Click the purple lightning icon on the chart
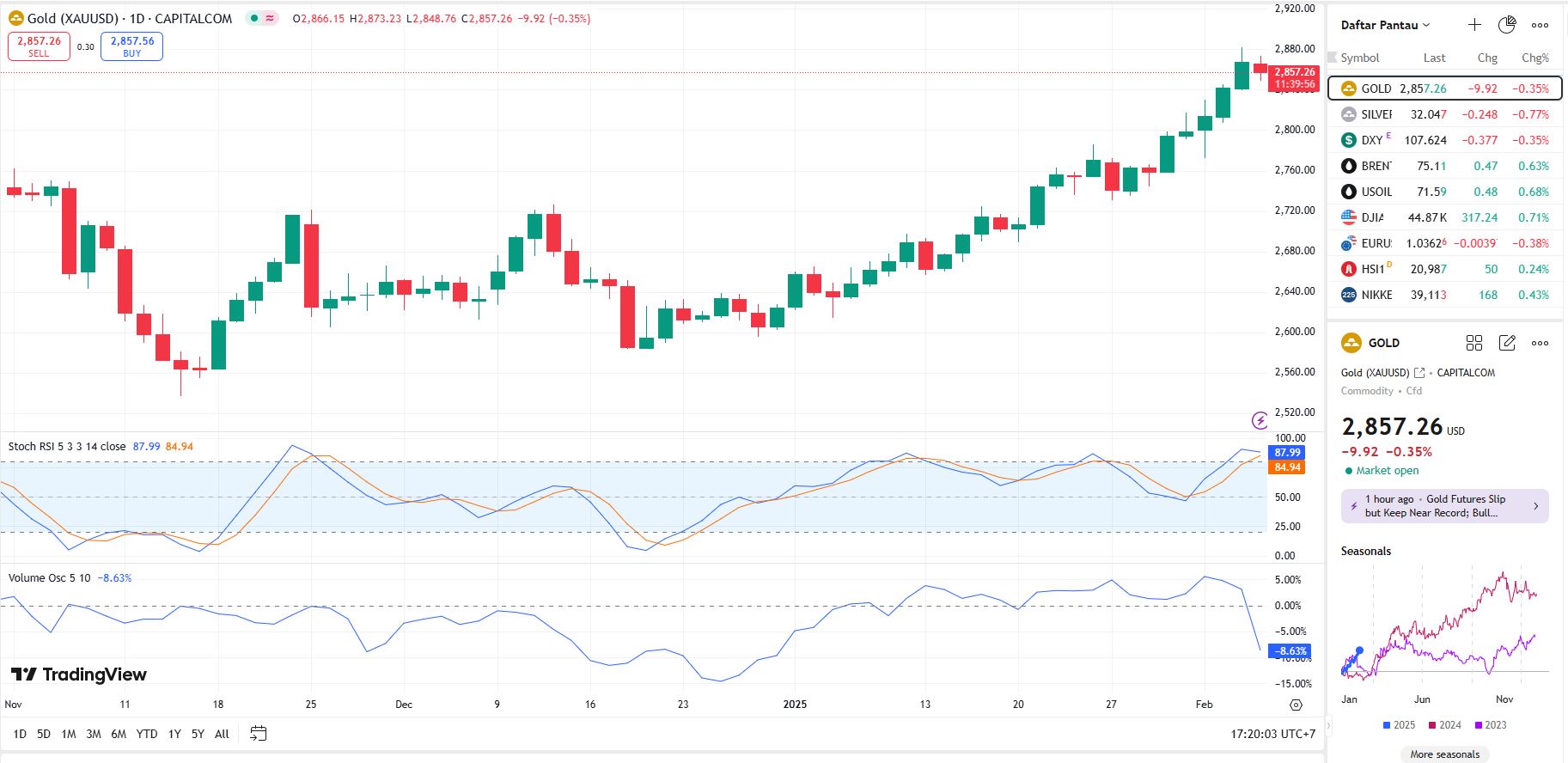1568x763 pixels. [x=1260, y=420]
